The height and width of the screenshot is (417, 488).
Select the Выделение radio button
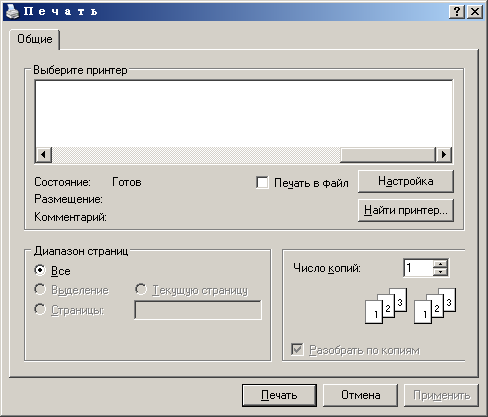pos(40,289)
